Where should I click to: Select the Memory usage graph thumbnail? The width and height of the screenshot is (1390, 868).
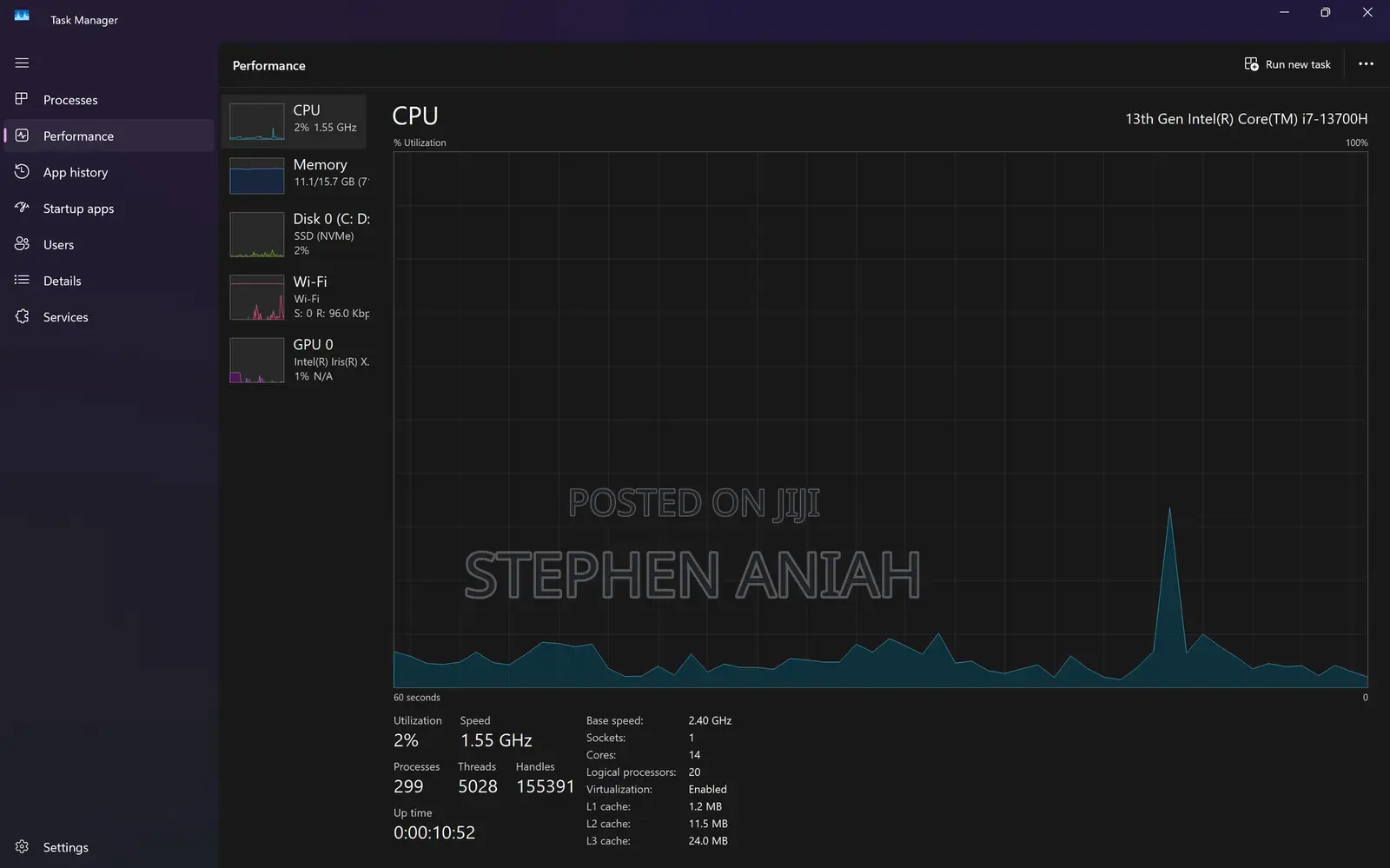click(256, 176)
